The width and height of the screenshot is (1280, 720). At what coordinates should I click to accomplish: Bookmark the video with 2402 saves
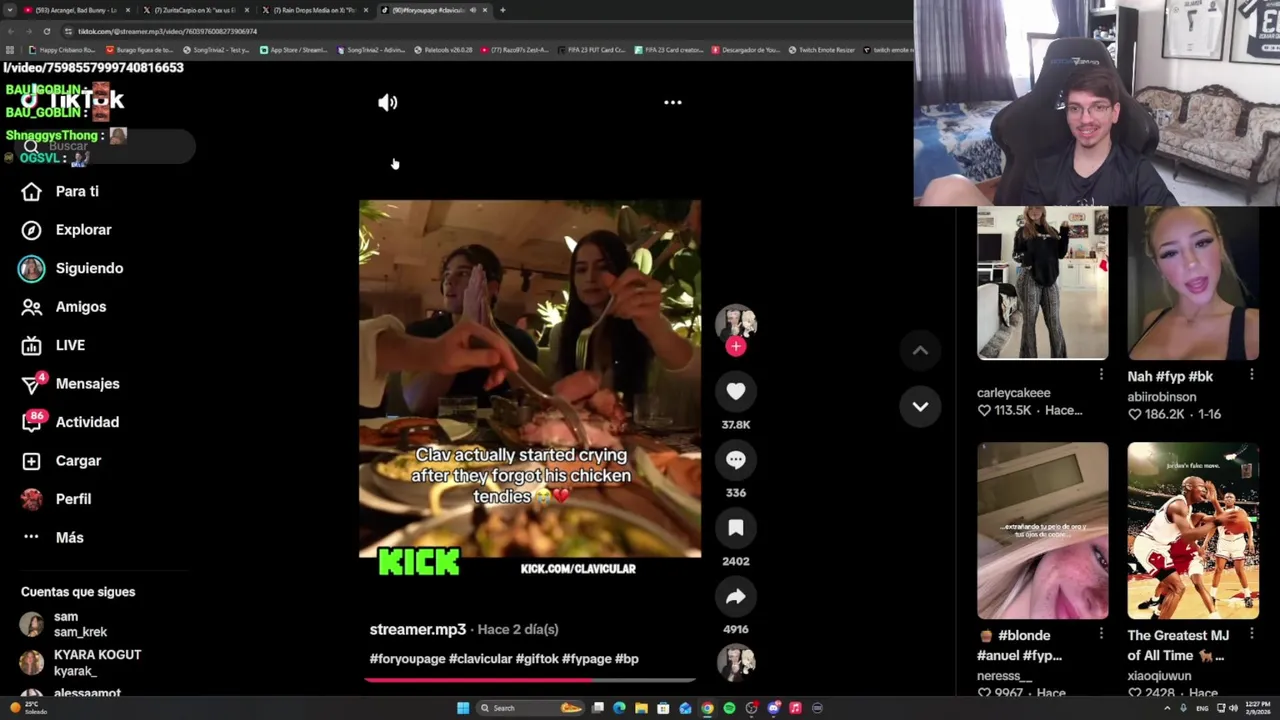pyautogui.click(x=736, y=528)
